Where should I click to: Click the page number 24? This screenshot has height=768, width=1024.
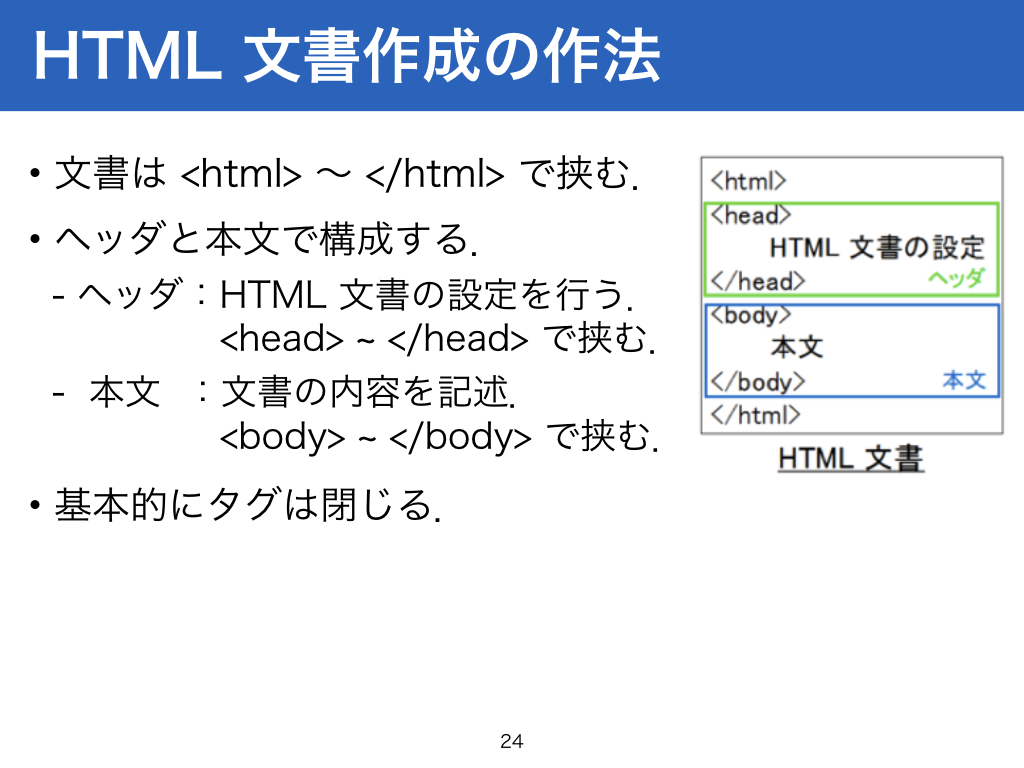511,741
